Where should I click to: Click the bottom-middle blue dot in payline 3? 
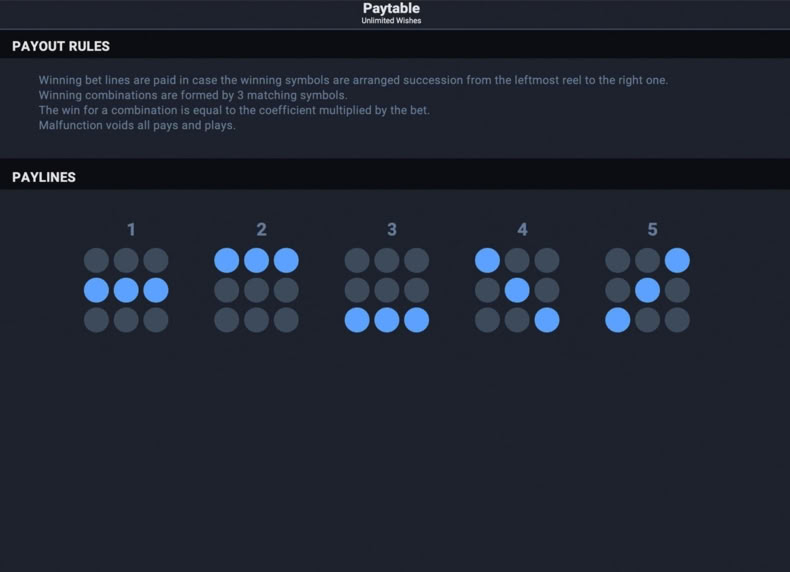tap(387, 320)
